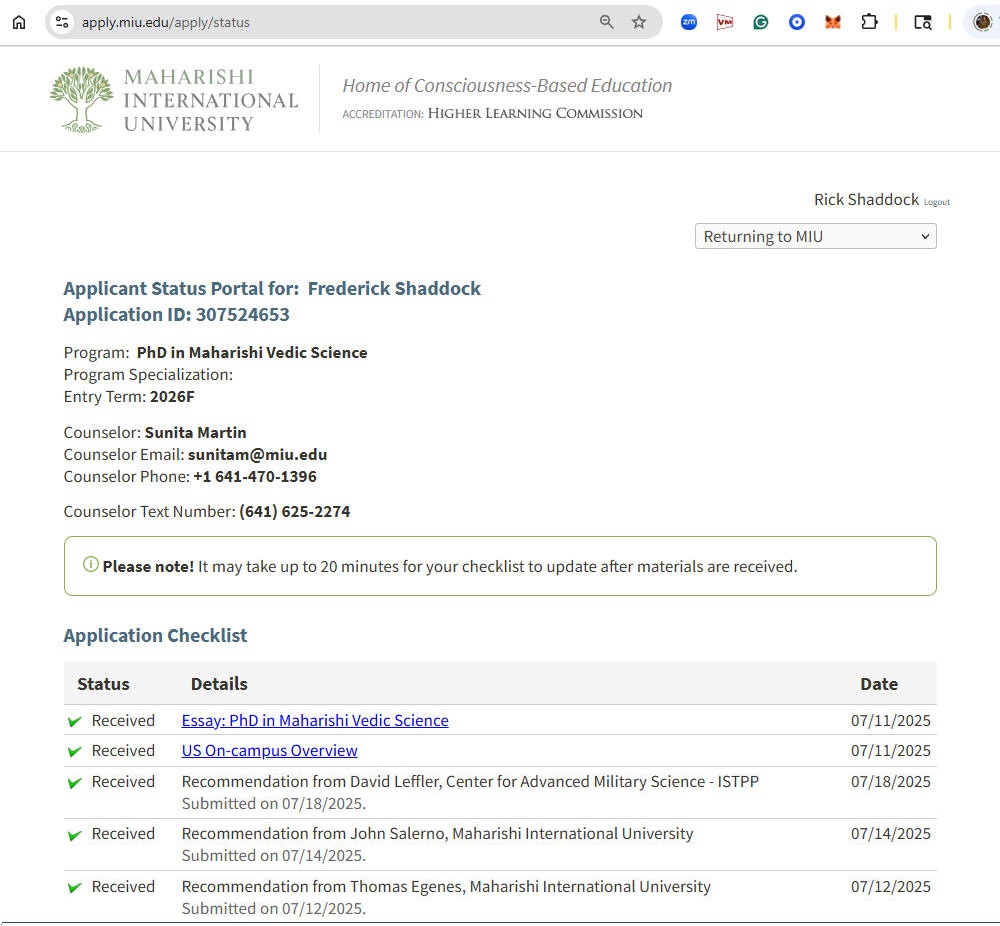Click the counselor phone +1 641-470-1396
The width and height of the screenshot is (1000, 926).
(255, 476)
